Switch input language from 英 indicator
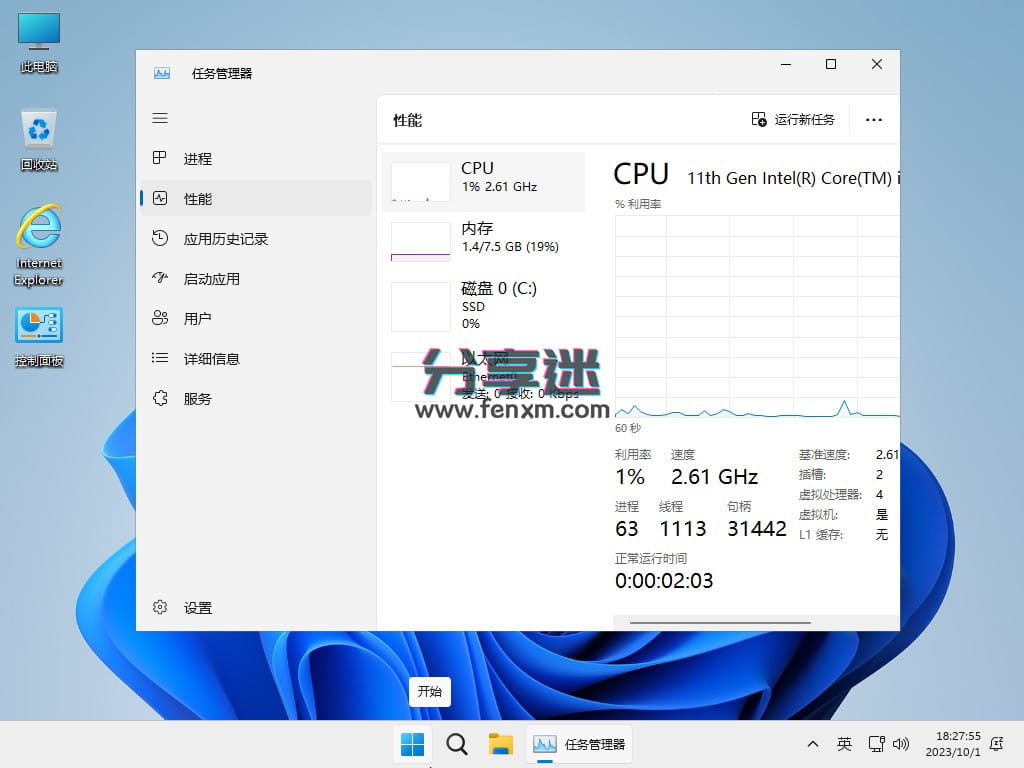The height and width of the screenshot is (768, 1024). click(845, 744)
